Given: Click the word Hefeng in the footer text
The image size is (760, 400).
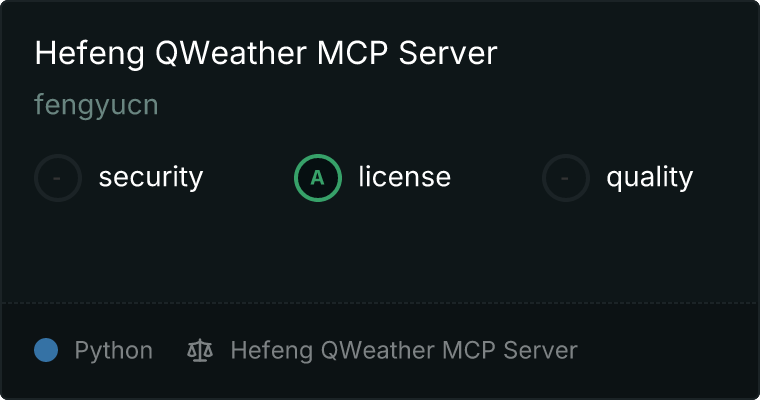Looking at the screenshot, I should point(271,351).
